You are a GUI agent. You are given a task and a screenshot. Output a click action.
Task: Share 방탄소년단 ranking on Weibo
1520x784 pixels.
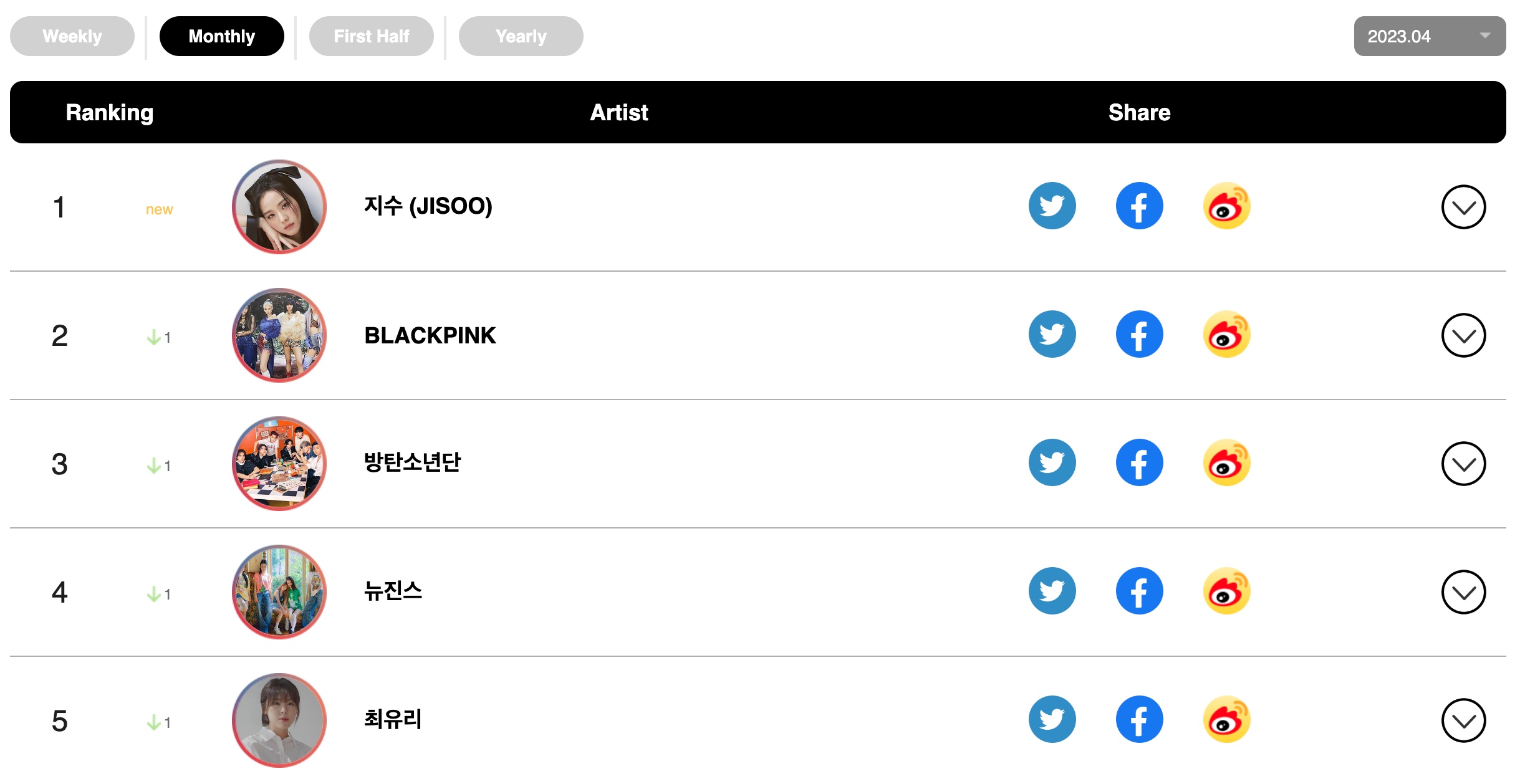pyautogui.click(x=1226, y=463)
